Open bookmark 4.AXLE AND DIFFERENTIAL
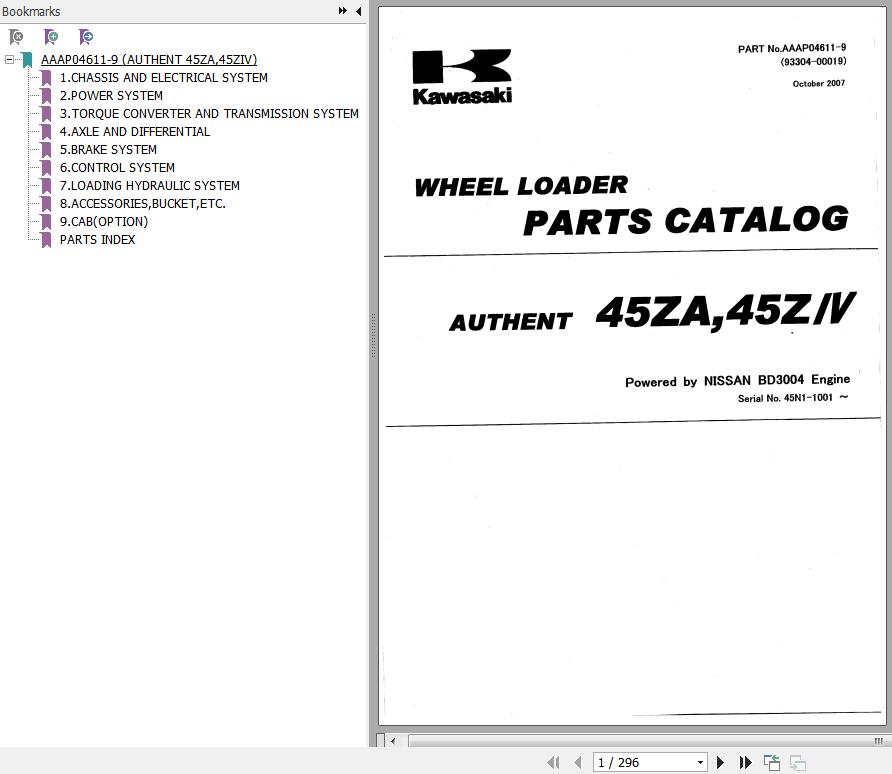The height and width of the screenshot is (774, 892). 135,131
